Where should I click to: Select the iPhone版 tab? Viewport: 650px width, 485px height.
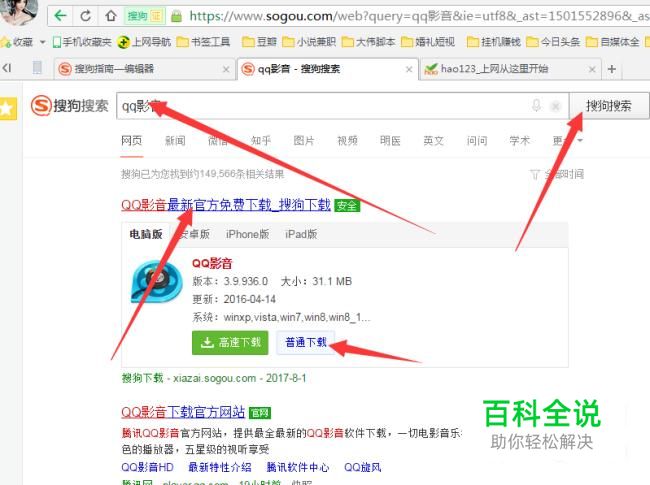click(x=247, y=234)
